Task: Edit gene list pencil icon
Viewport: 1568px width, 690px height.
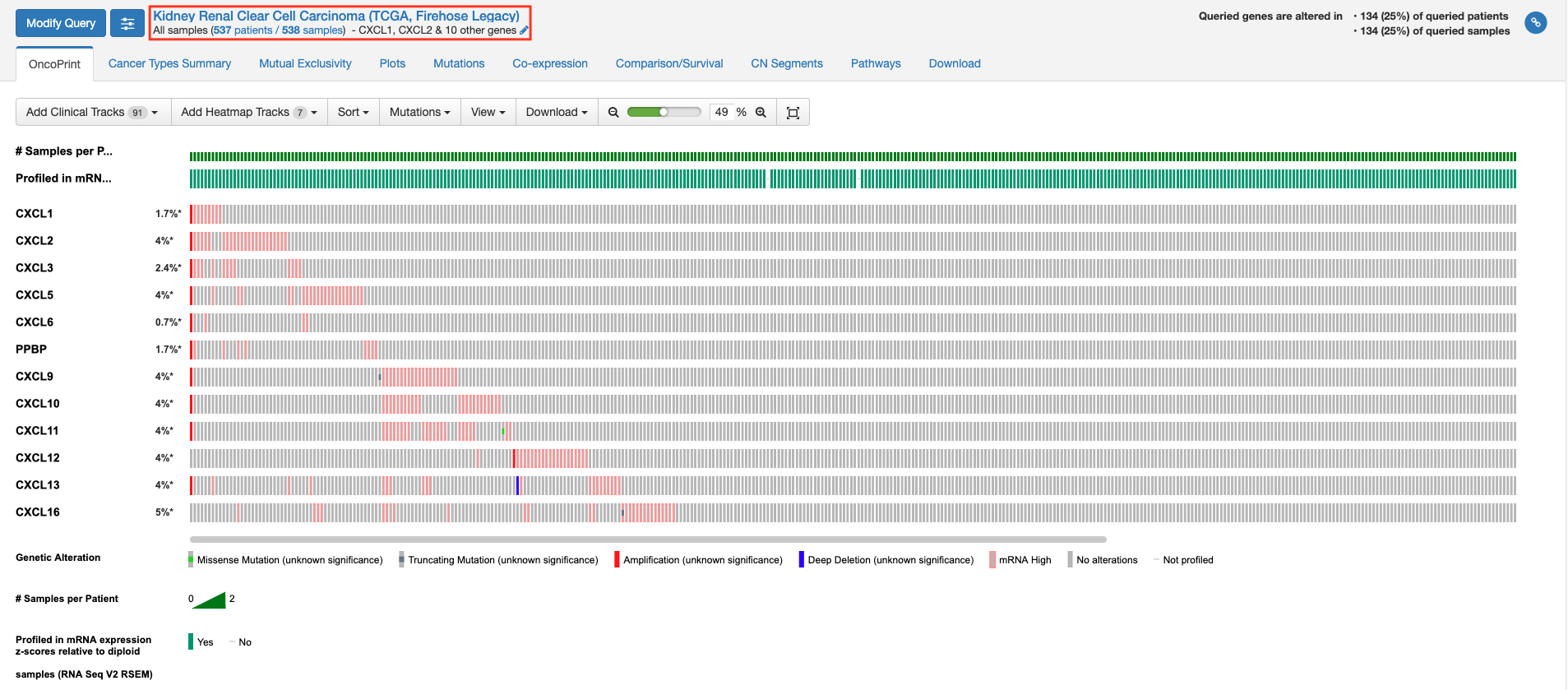Action: (x=524, y=30)
